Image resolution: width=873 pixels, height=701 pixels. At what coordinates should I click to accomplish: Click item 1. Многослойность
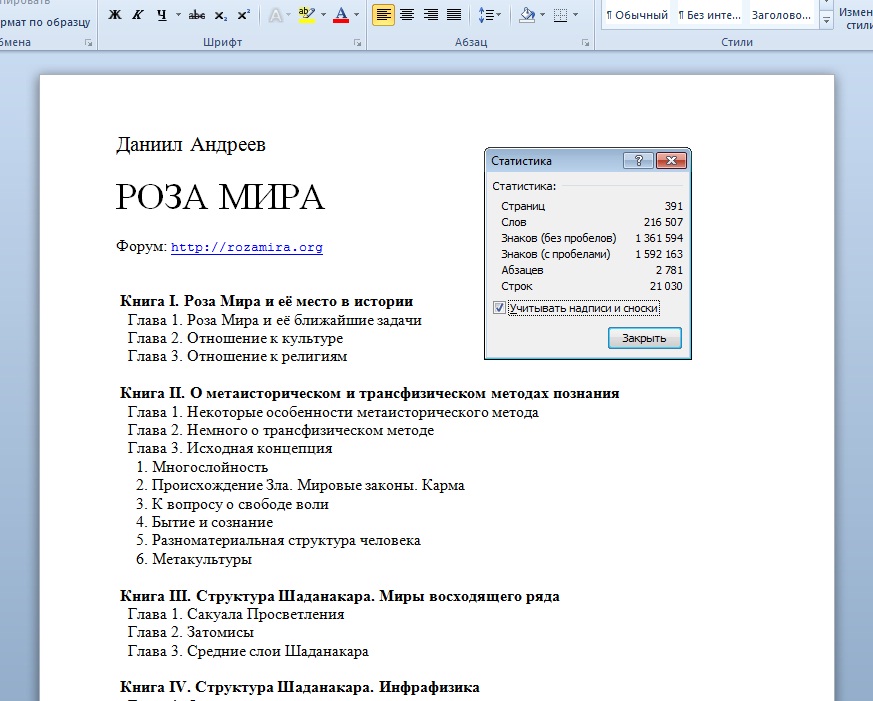(x=202, y=467)
